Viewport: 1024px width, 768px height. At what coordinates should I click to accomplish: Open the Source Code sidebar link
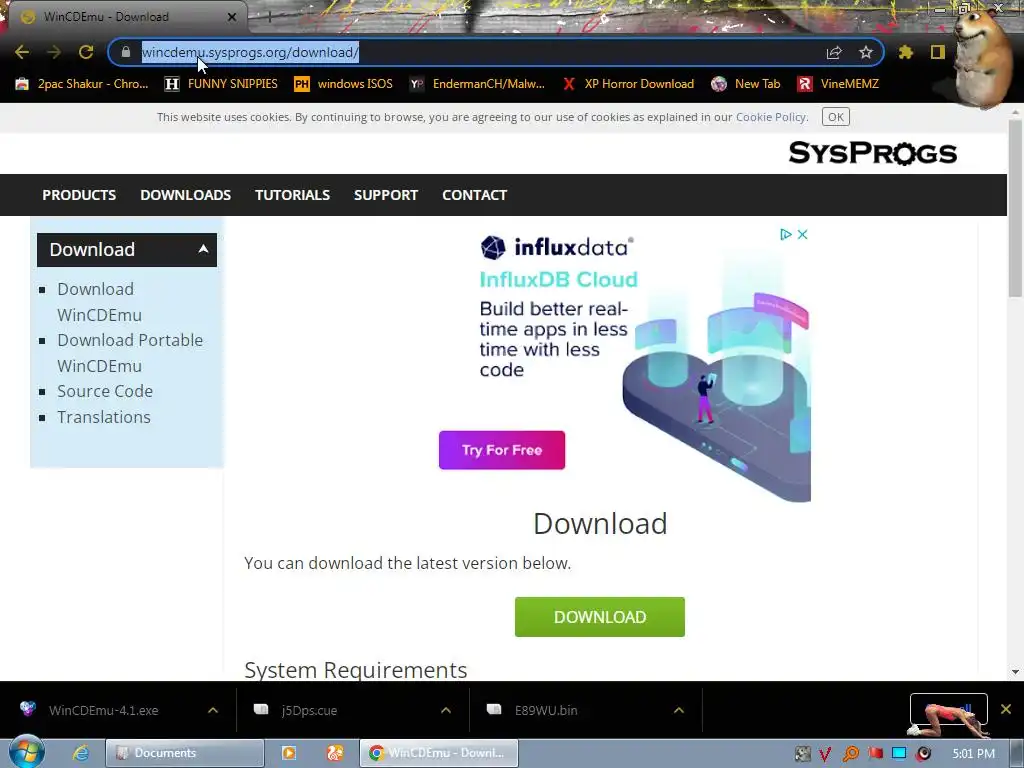(104, 391)
